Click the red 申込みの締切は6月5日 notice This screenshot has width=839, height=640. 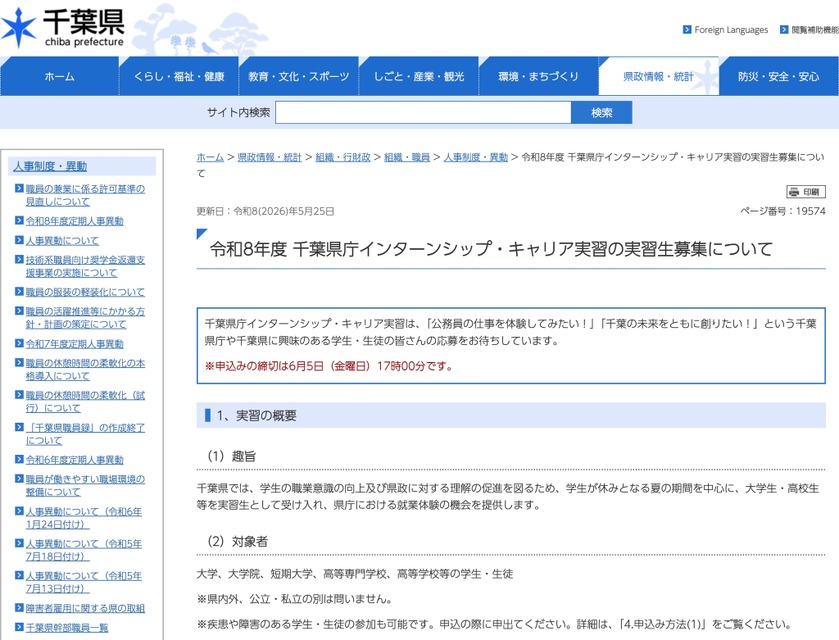click(x=329, y=366)
